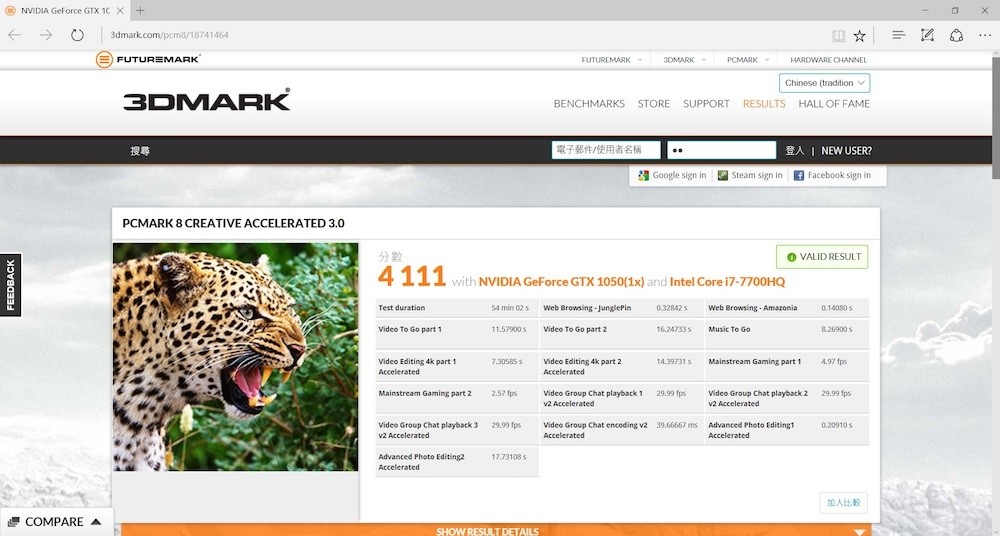Reload the page with refresh icon
1000x536 pixels.
[77, 35]
